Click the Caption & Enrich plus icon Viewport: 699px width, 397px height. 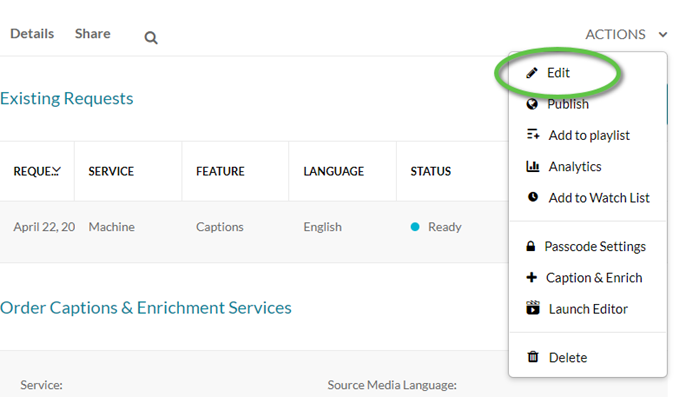(x=531, y=277)
